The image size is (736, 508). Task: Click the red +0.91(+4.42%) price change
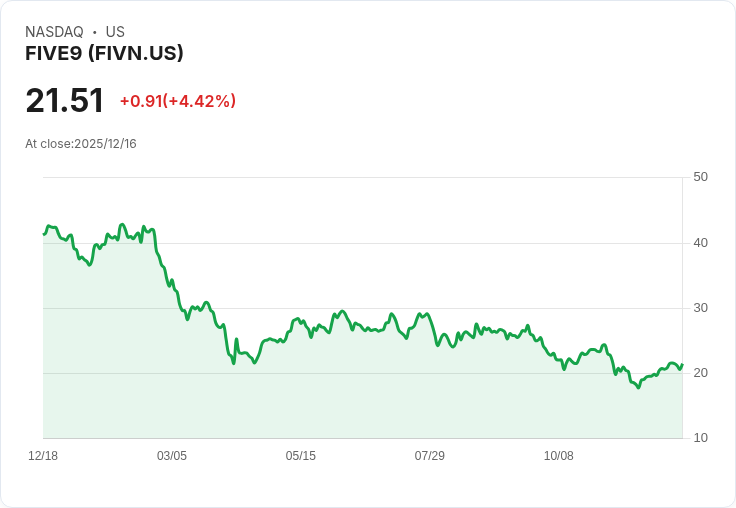[178, 101]
